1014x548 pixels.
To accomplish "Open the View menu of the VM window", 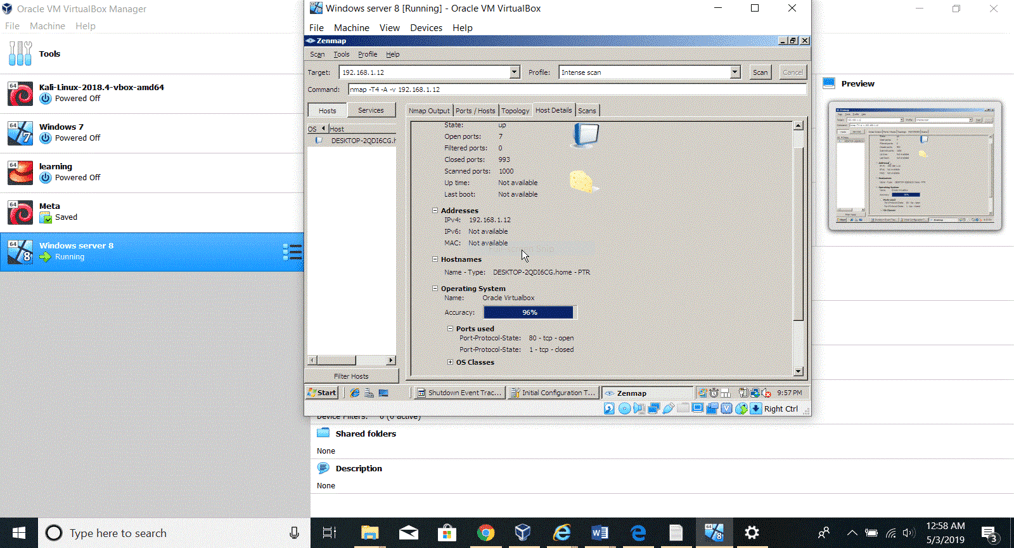I will (x=389, y=28).
